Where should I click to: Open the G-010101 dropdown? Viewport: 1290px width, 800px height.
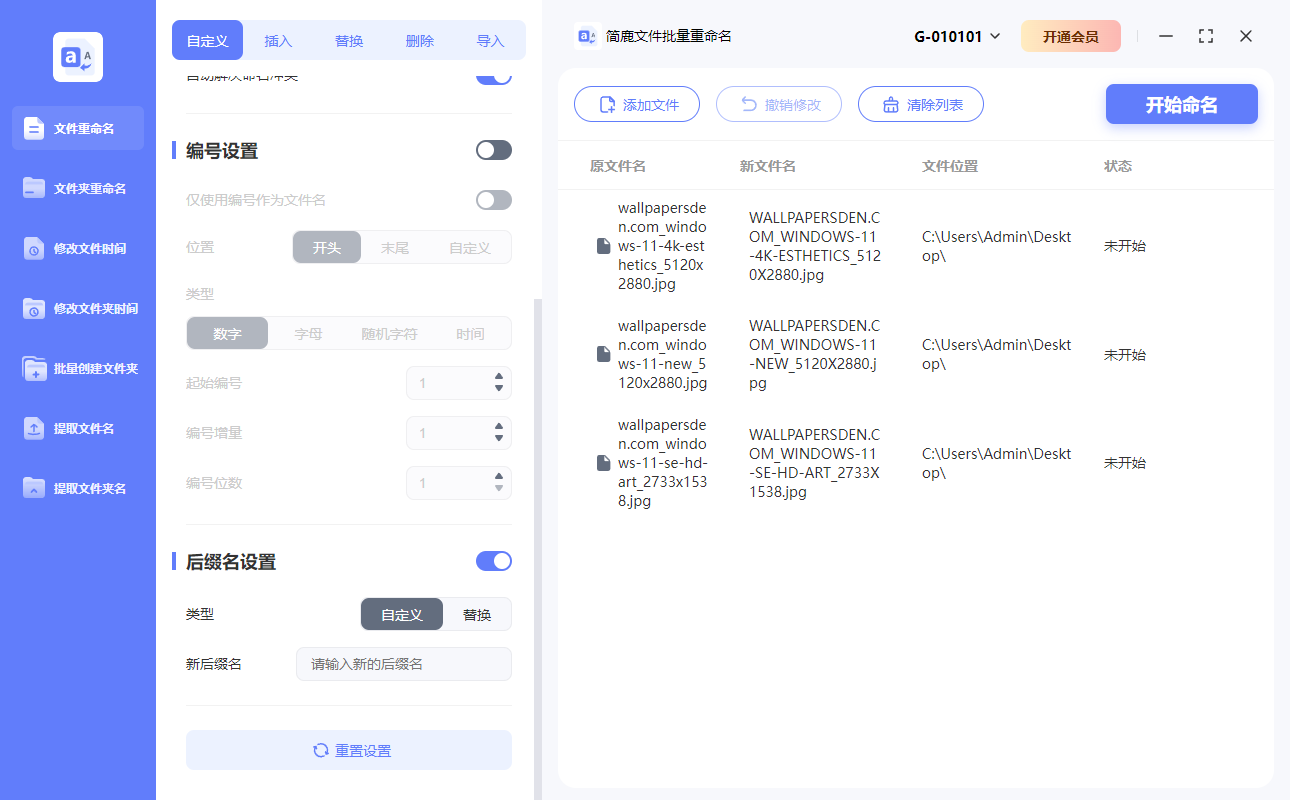tap(952, 35)
